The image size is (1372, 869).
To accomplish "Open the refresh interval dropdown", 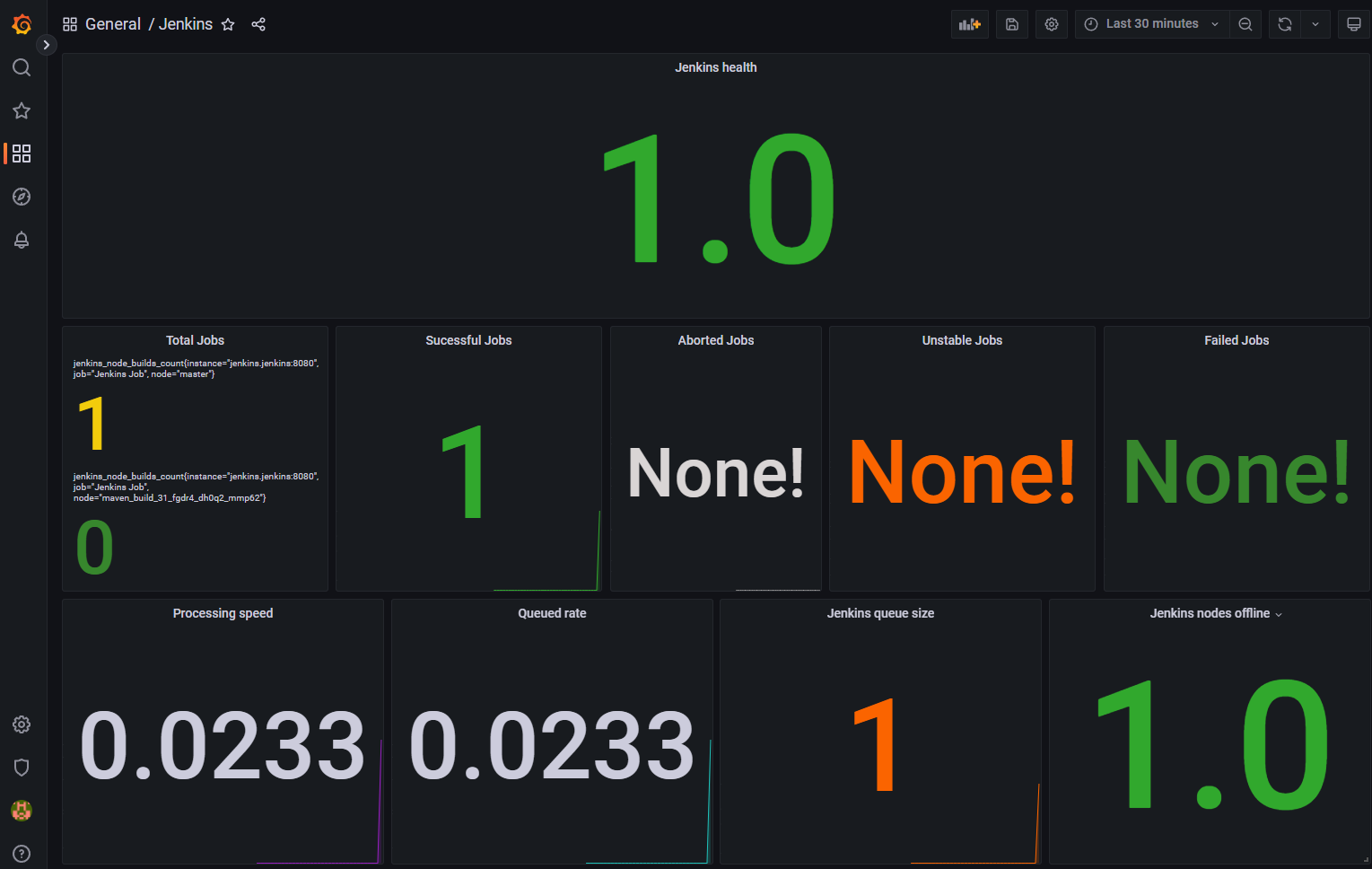I will point(1315,24).
